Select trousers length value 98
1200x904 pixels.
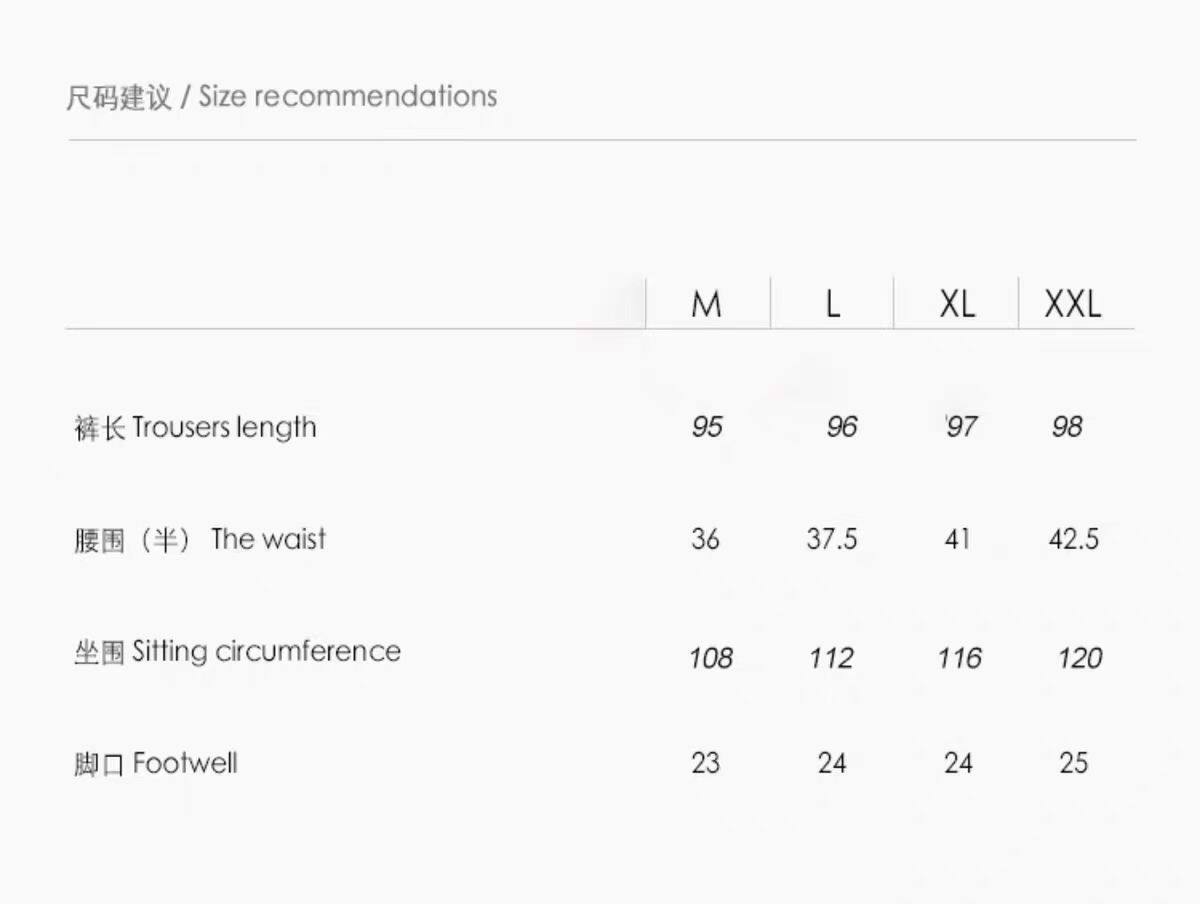pyautogui.click(x=1067, y=428)
